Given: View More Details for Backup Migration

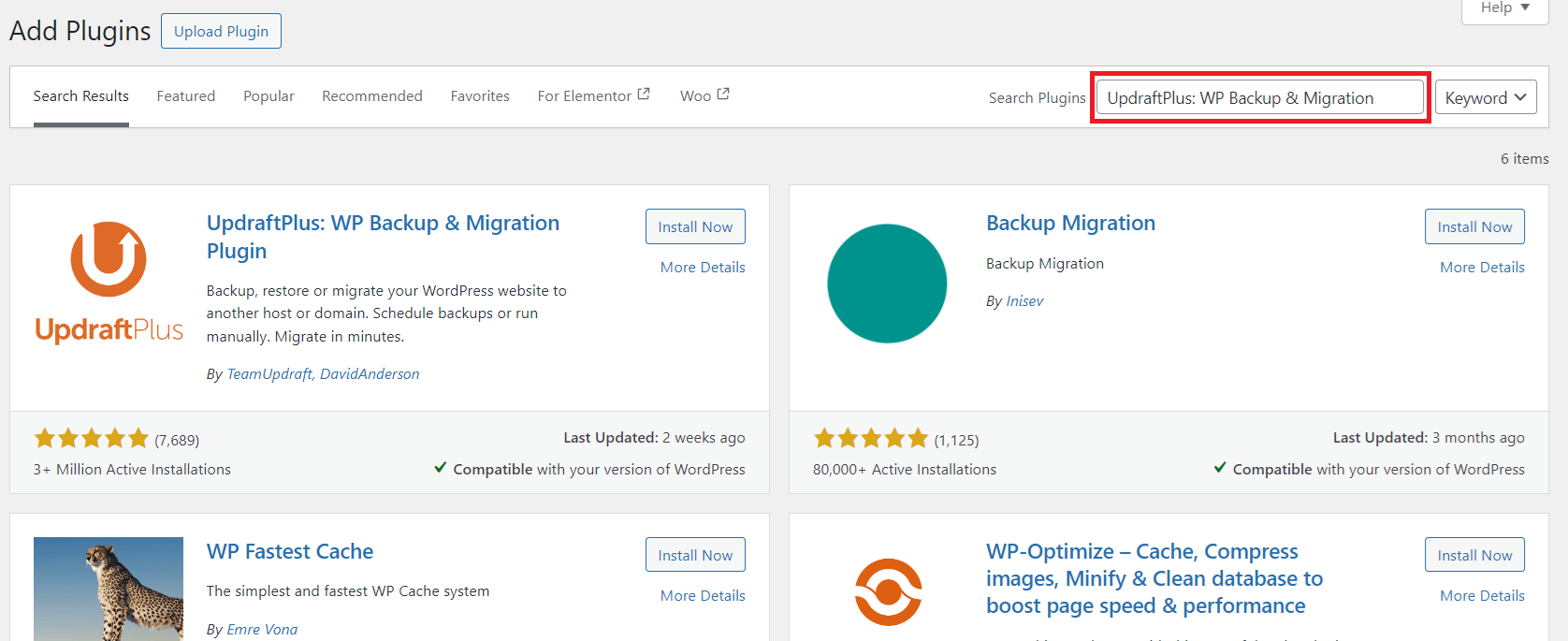Looking at the screenshot, I should 1482,267.
